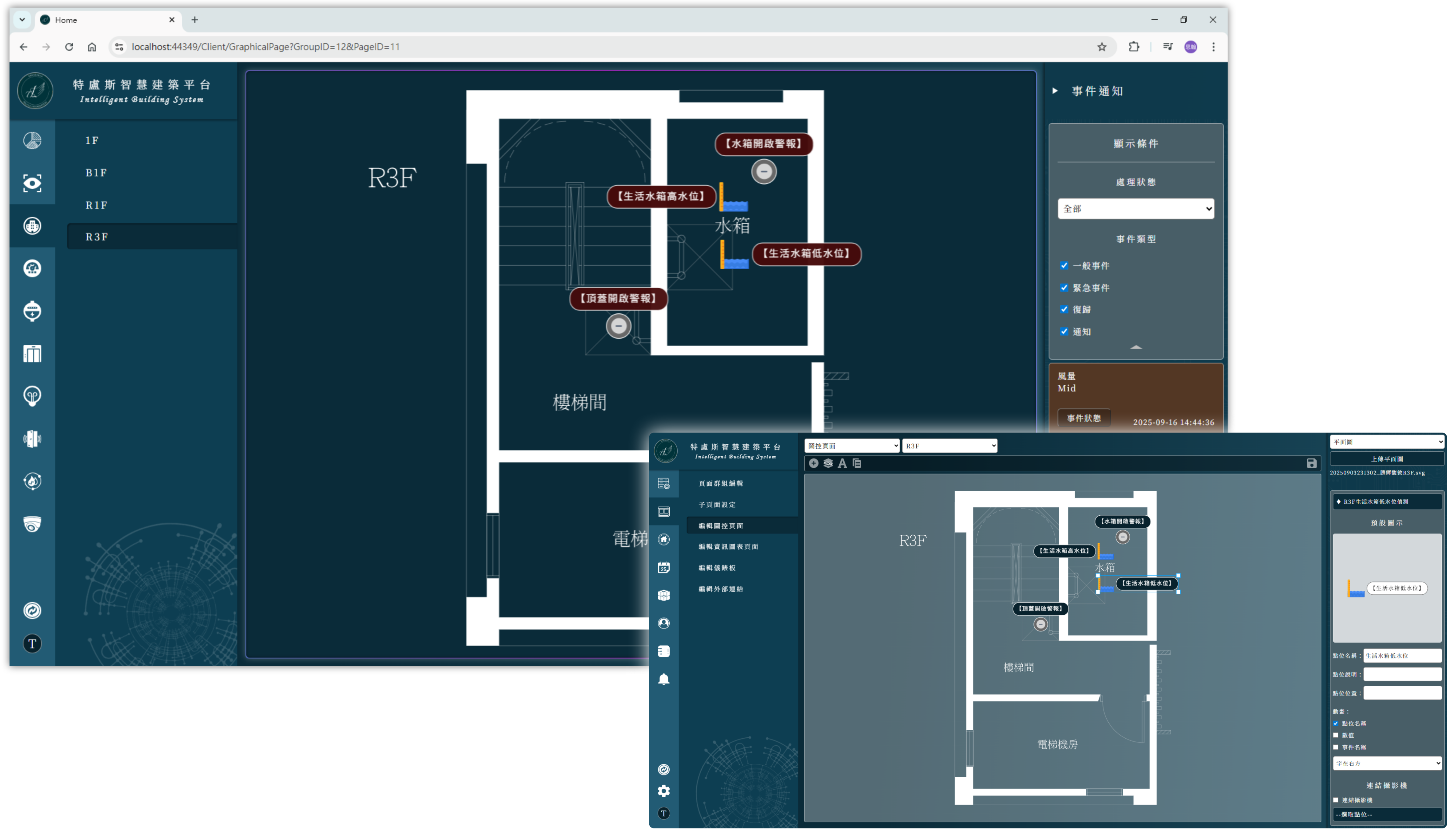Collapse the 事件通知 panel arrow
Image resolution: width=1456 pixels, height=836 pixels.
click(1055, 91)
